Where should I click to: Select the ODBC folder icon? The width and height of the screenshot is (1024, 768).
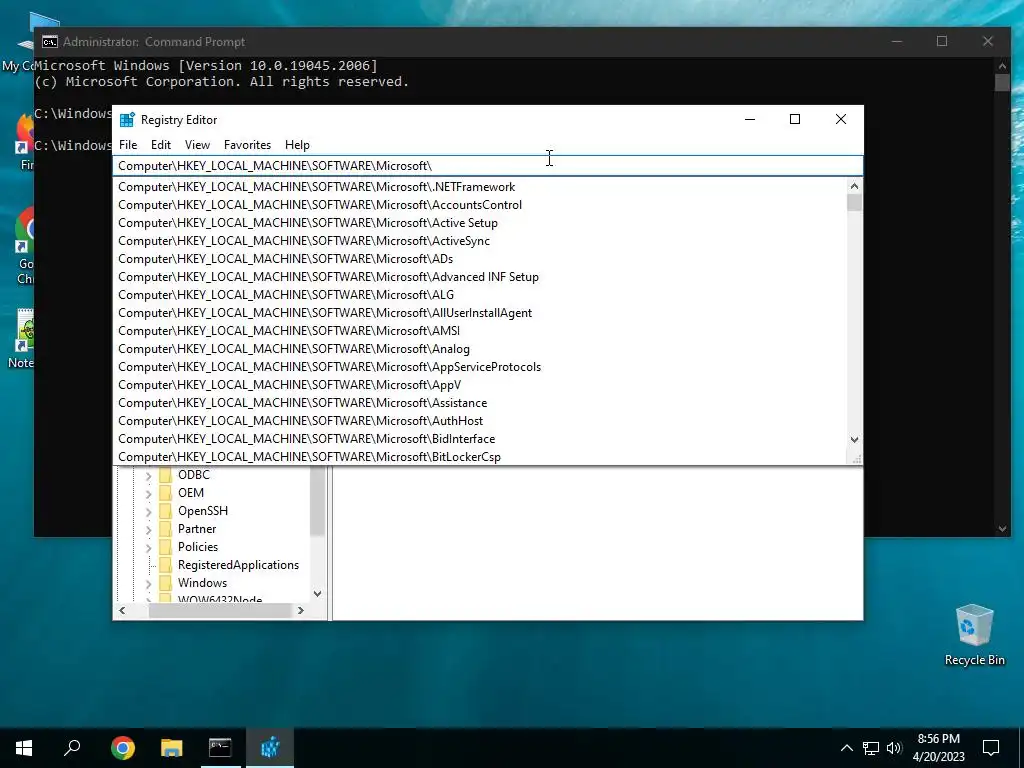[166, 475]
